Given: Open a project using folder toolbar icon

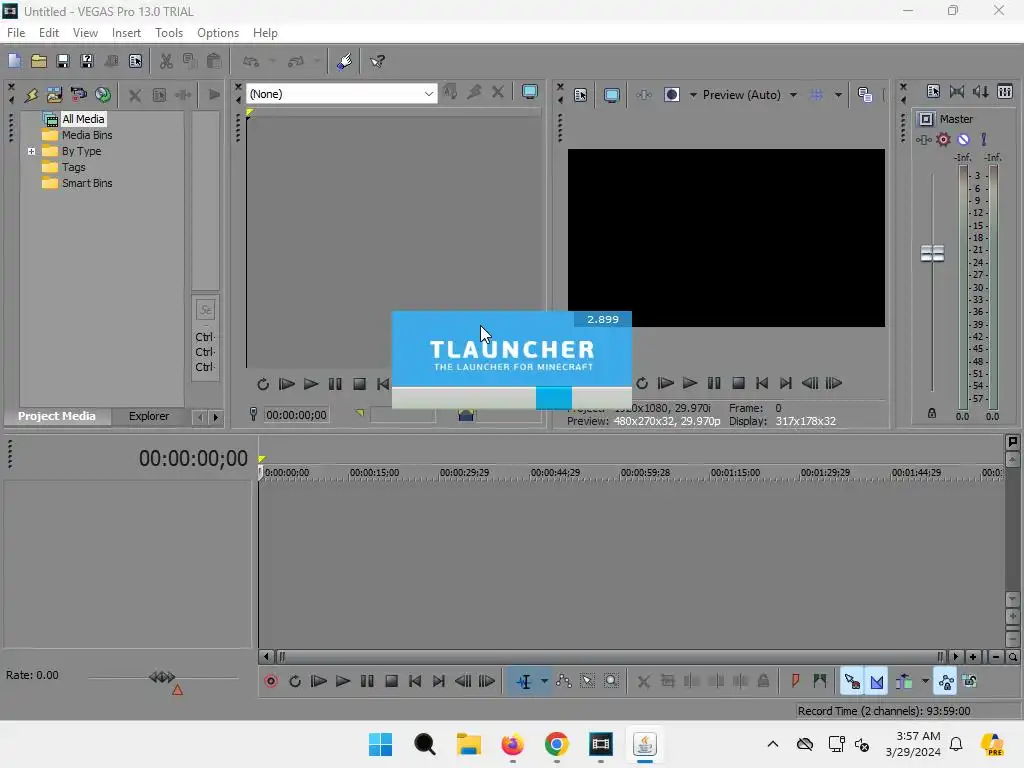Looking at the screenshot, I should pos(39,61).
